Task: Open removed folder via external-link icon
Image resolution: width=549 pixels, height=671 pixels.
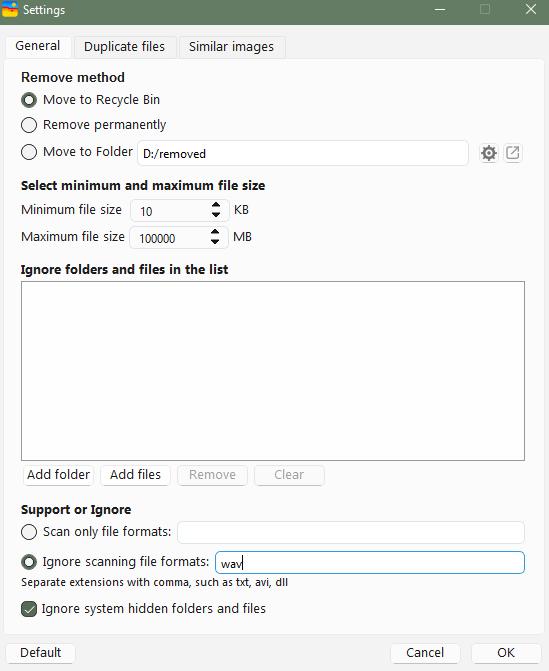Action: [x=513, y=153]
